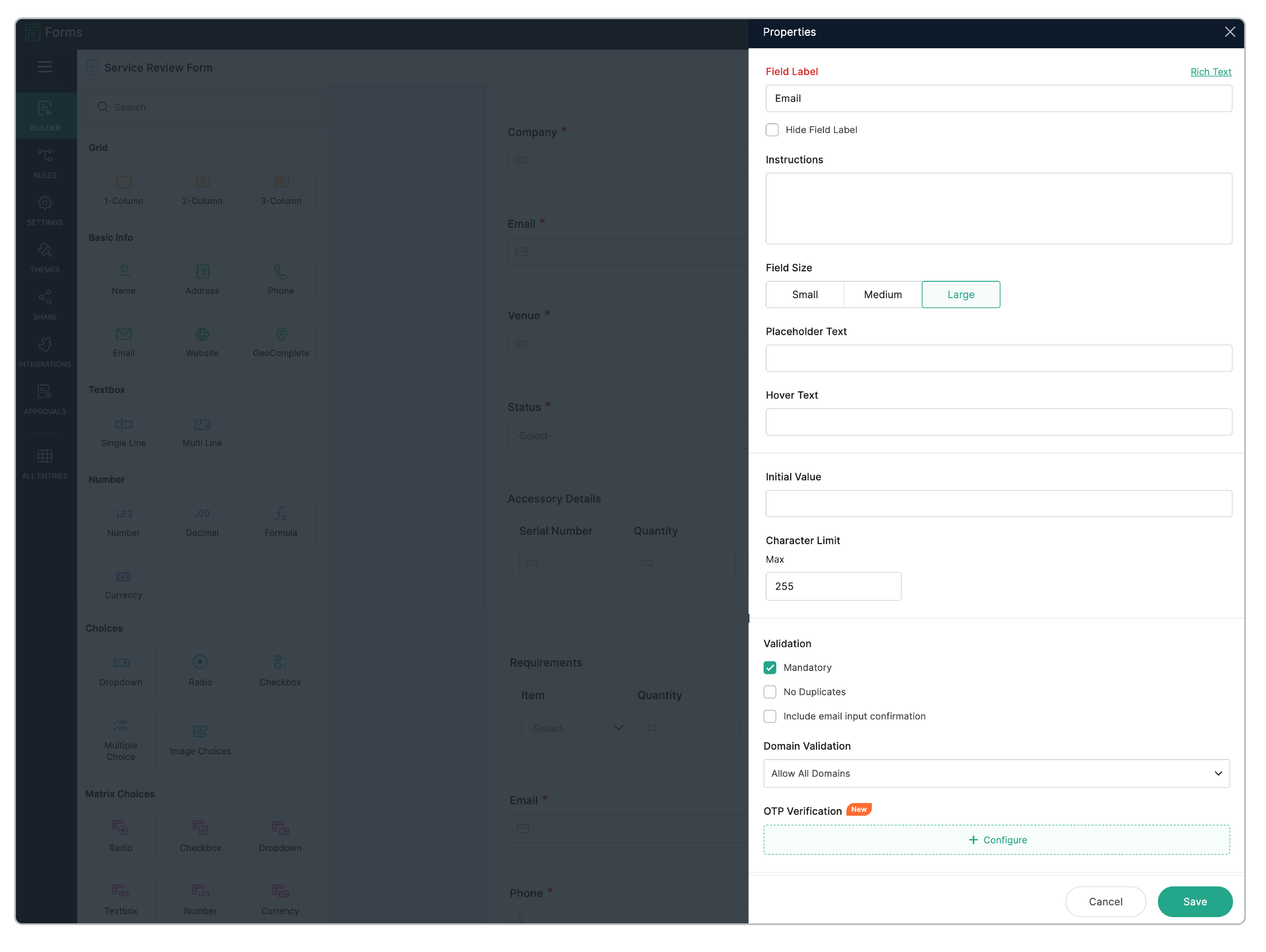Click the Rich Text link
1266x952 pixels.
1211,72
